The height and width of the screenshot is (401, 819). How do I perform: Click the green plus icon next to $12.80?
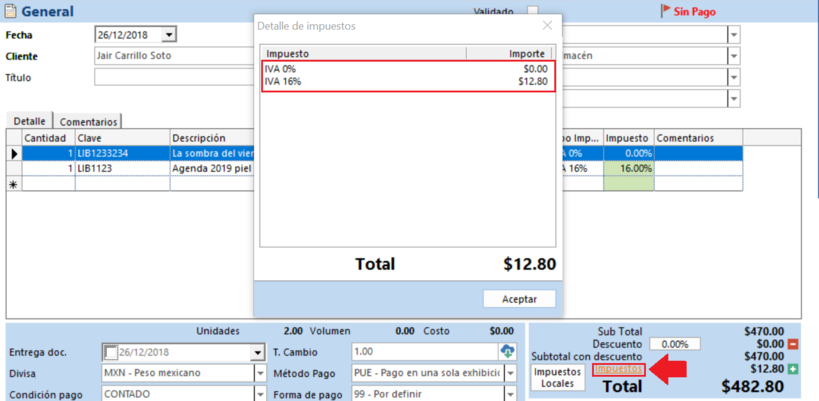792,369
